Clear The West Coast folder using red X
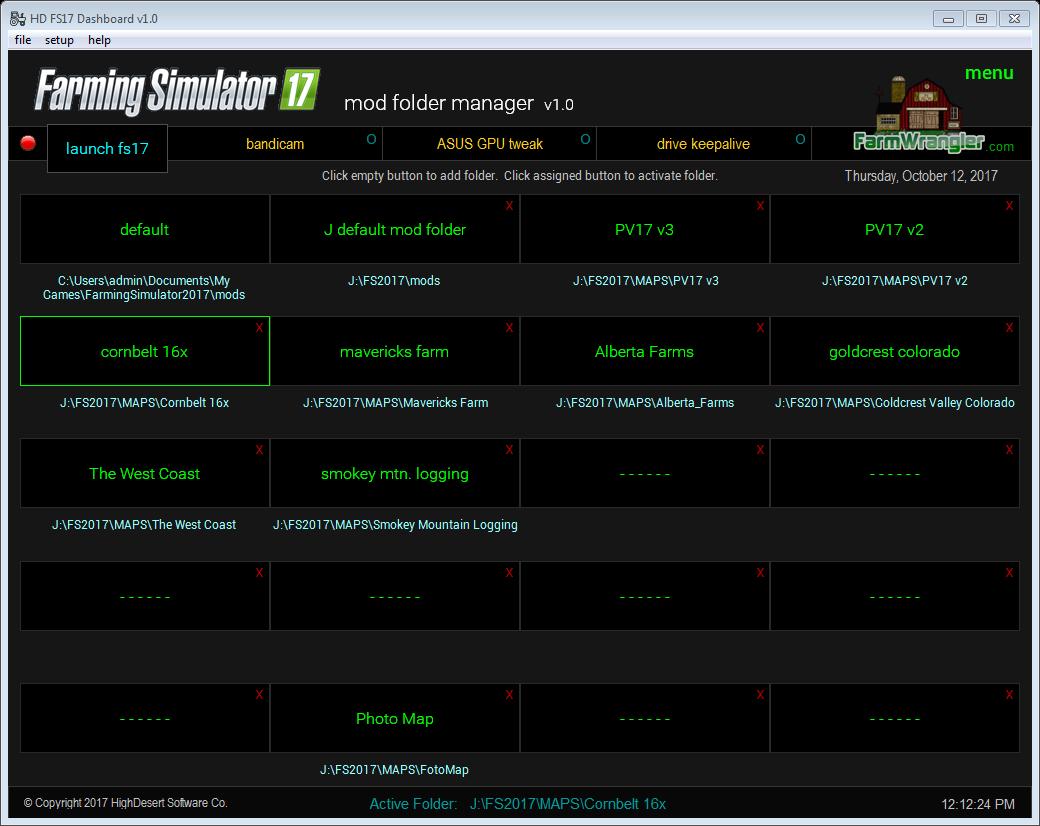 pyautogui.click(x=260, y=450)
